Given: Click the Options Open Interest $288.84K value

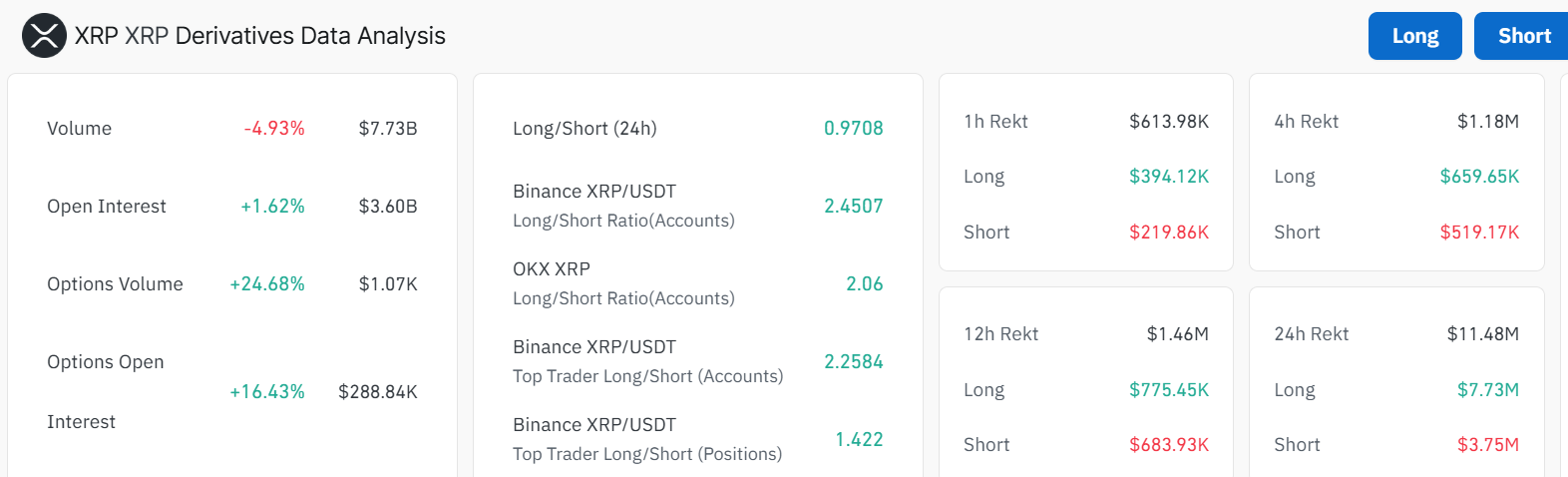Looking at the screenshot, I should coord(378,391).
